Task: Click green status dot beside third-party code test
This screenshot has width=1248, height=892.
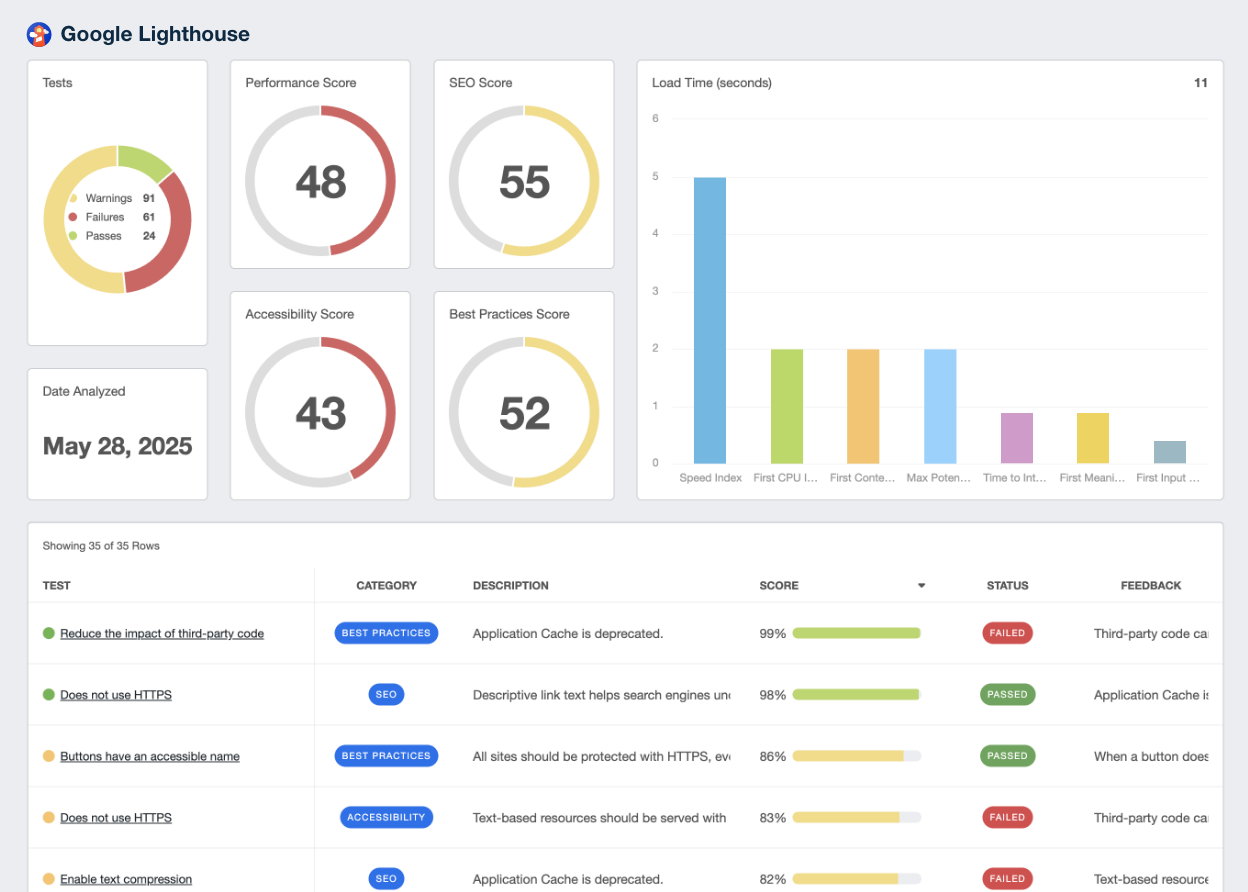Action: [48, 634]
